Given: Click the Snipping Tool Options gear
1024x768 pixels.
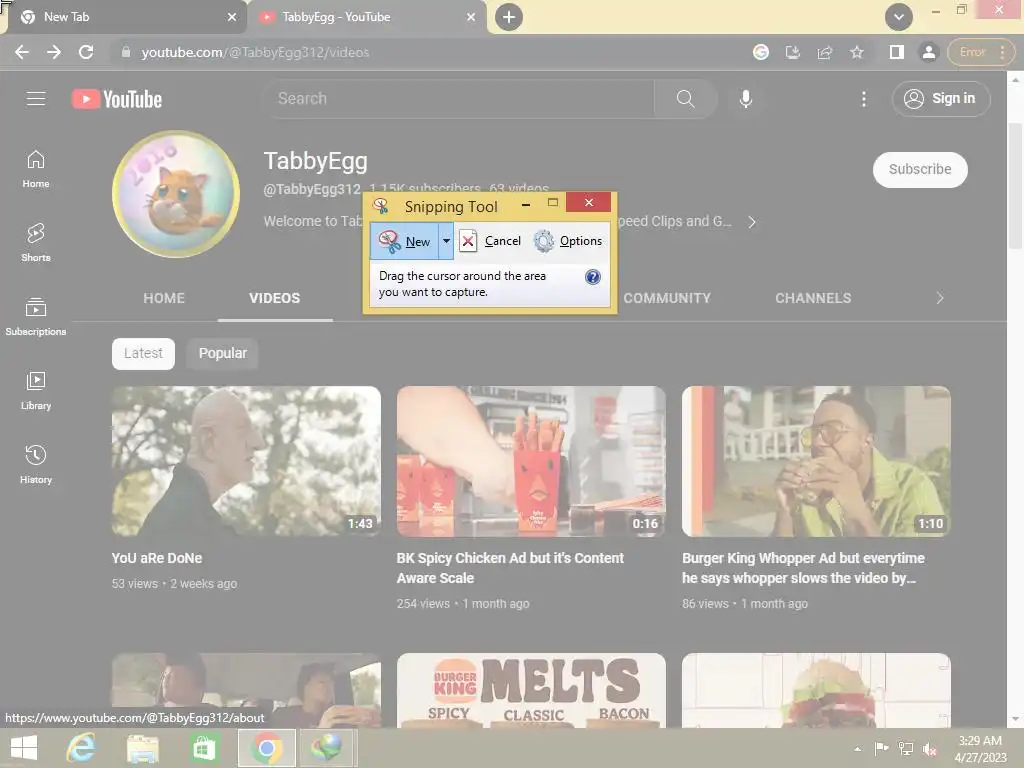Looking at the screenshot, I should (x=568, y=241).
